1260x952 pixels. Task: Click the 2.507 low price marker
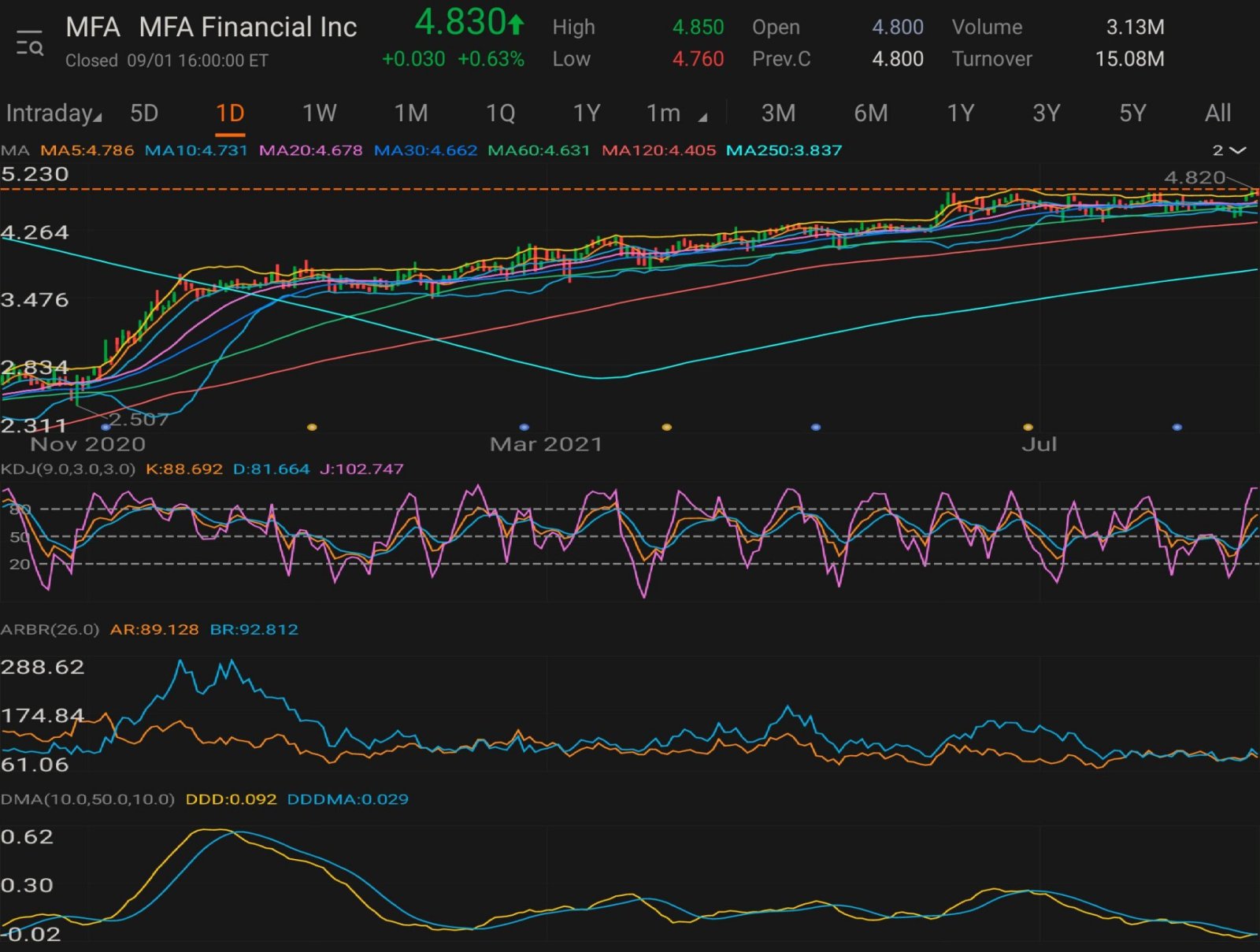pos(139,419)
